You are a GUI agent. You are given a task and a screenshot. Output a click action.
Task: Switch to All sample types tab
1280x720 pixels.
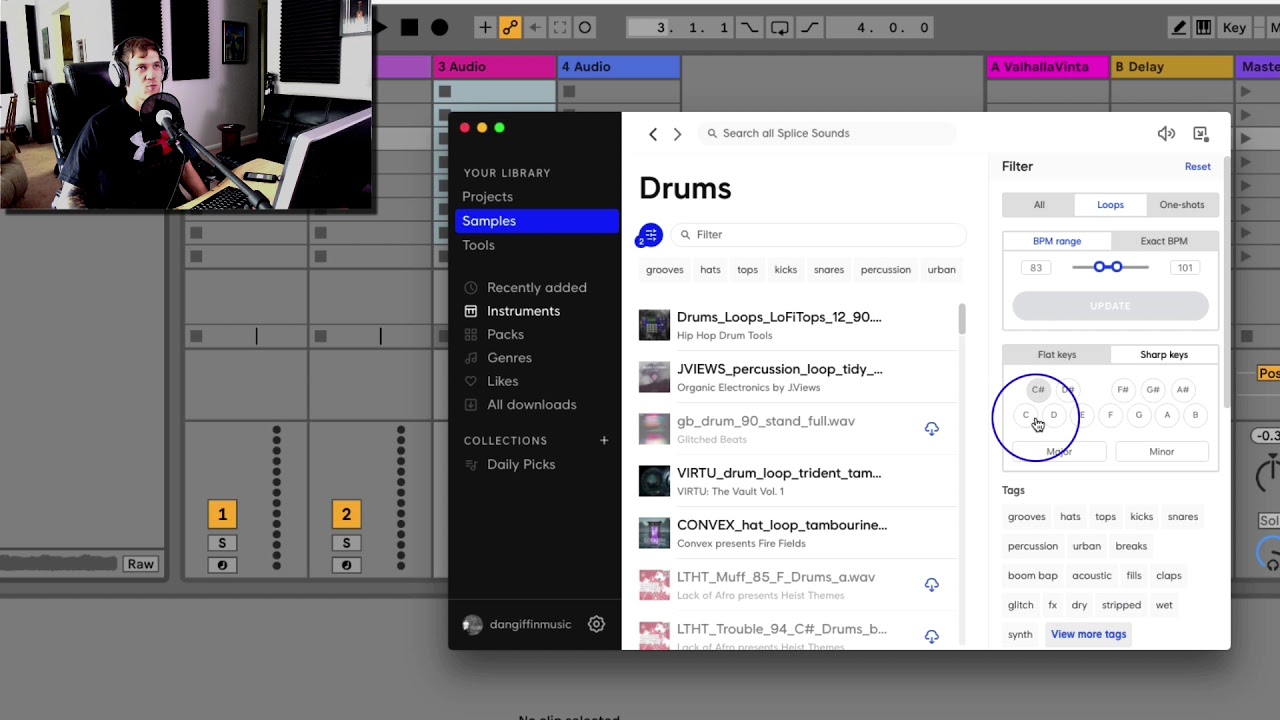[x=1039, y=205]
